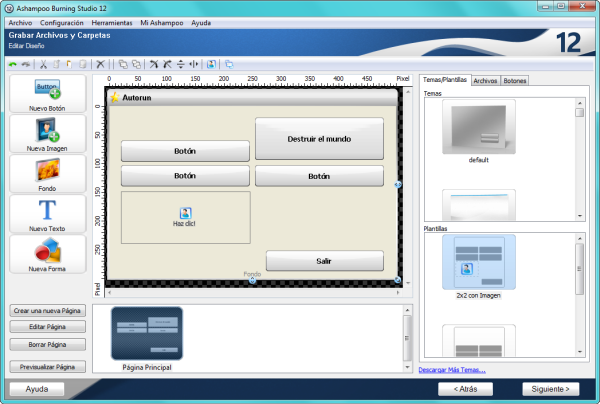Click the black X delete icon
600x404 pixels.
[x=100, y=64]
